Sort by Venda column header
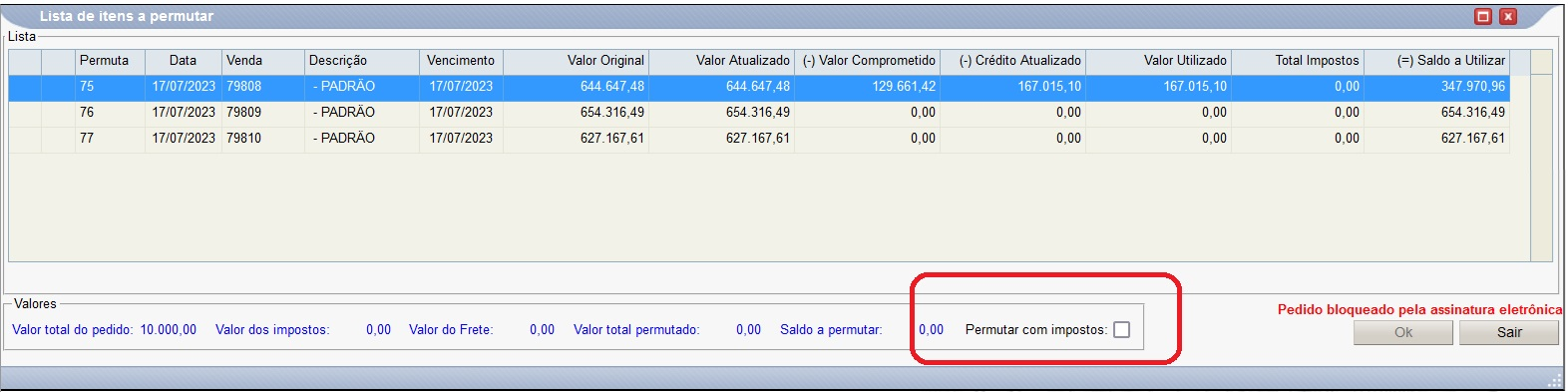This screenshot has width=1568, height=392. [x=263, y=61]
